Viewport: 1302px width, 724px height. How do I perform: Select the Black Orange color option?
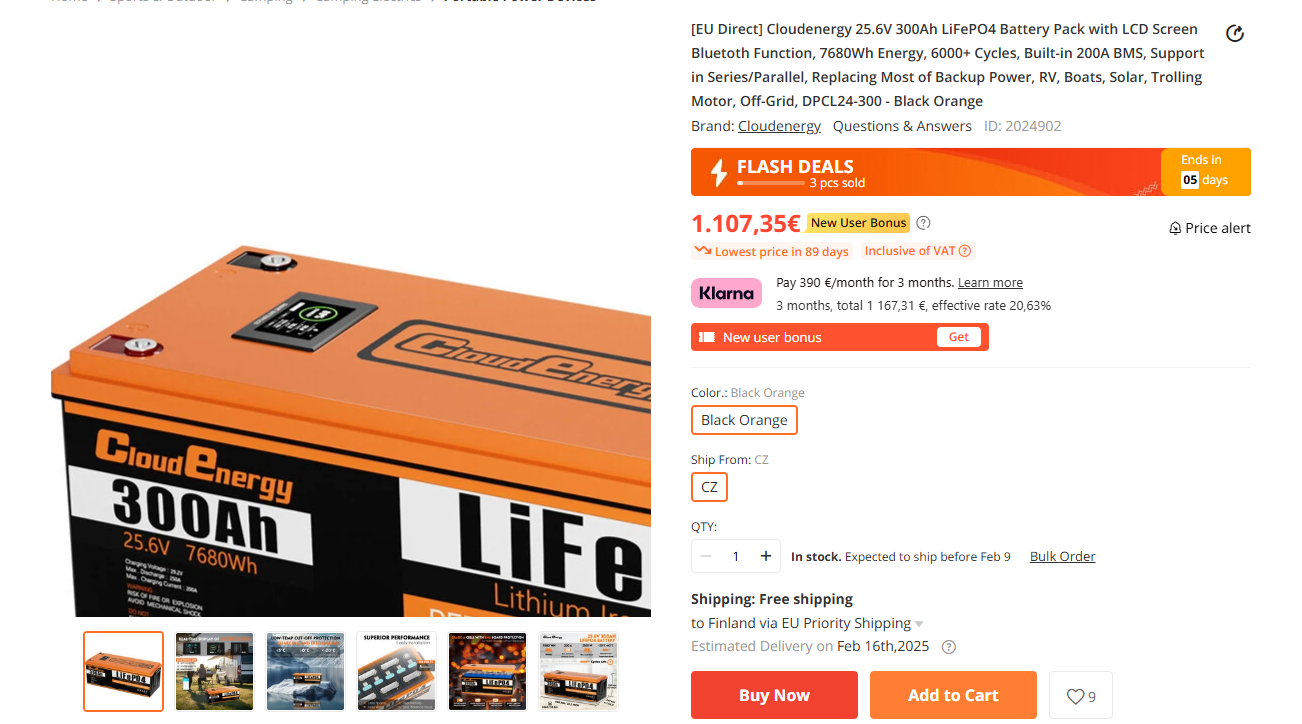(744, 420)
